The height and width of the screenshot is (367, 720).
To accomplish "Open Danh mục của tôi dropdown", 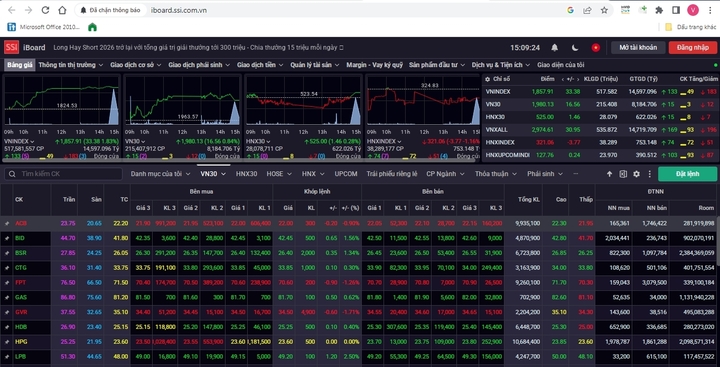I will (160, 174).
